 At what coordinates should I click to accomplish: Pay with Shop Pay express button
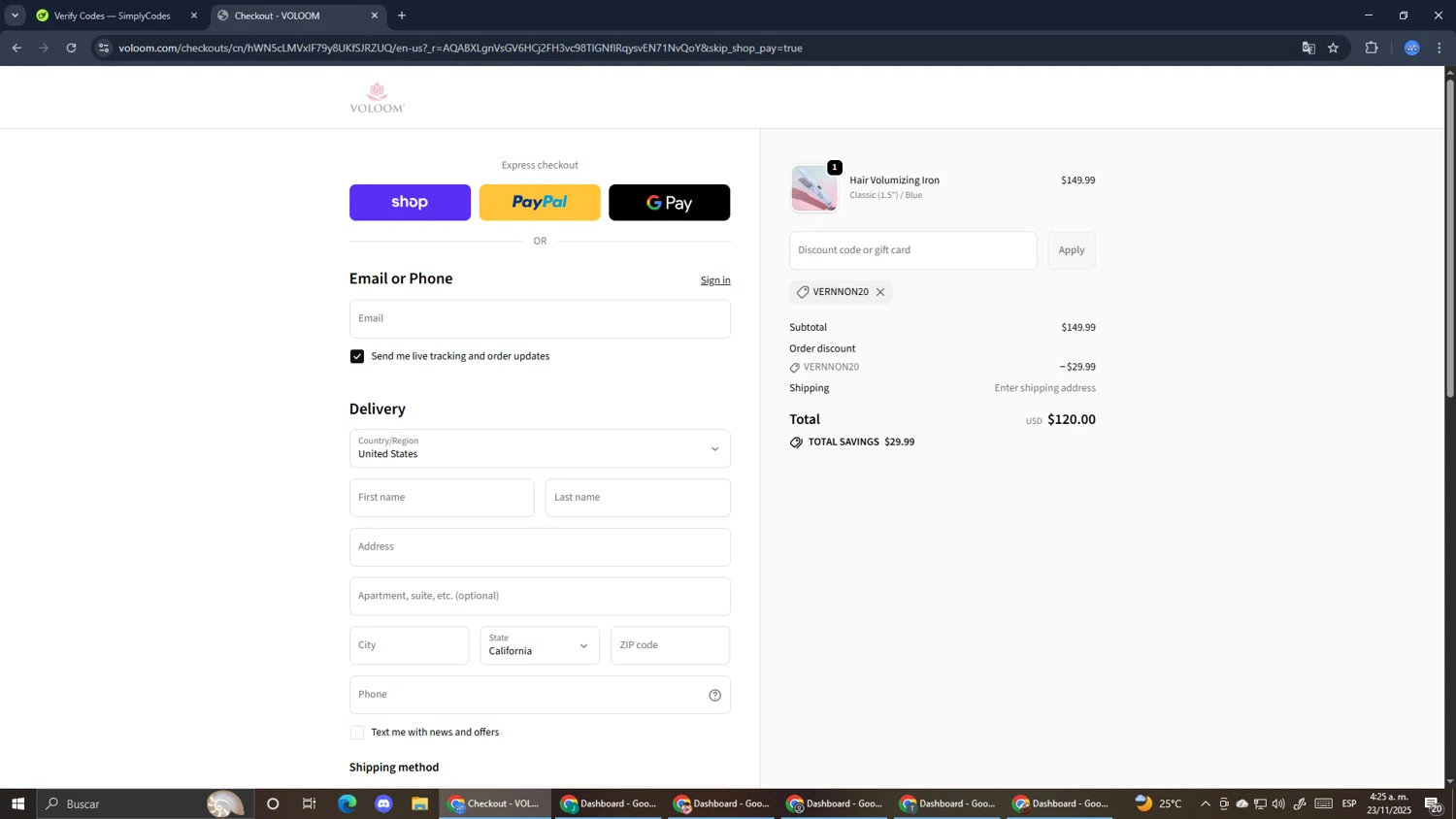tap(410, 203)
